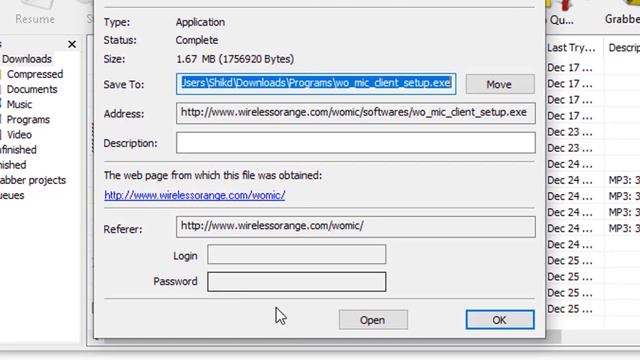Click the Resume toolbar button
The height and width of the screenshot is (360, 640).
pos(35,13)
